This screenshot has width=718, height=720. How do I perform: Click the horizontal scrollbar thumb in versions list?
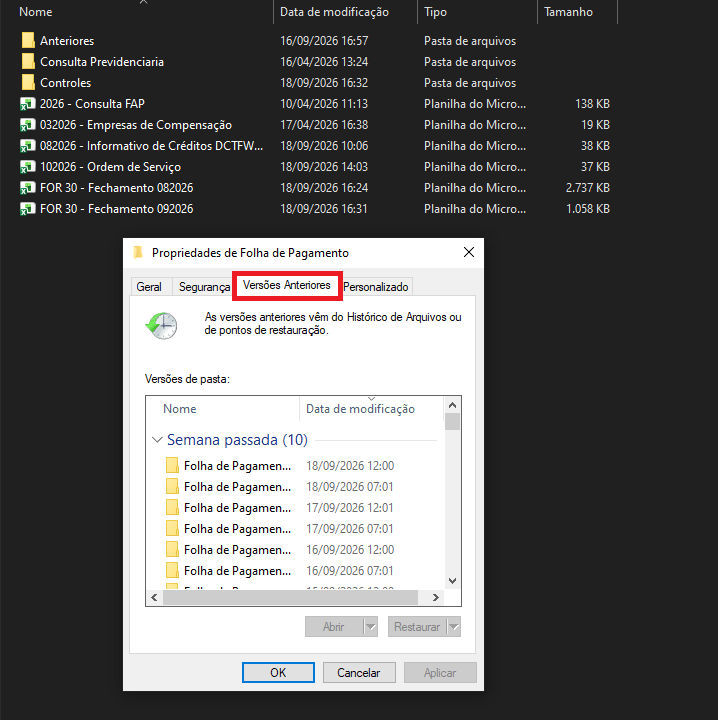(290, 597)
